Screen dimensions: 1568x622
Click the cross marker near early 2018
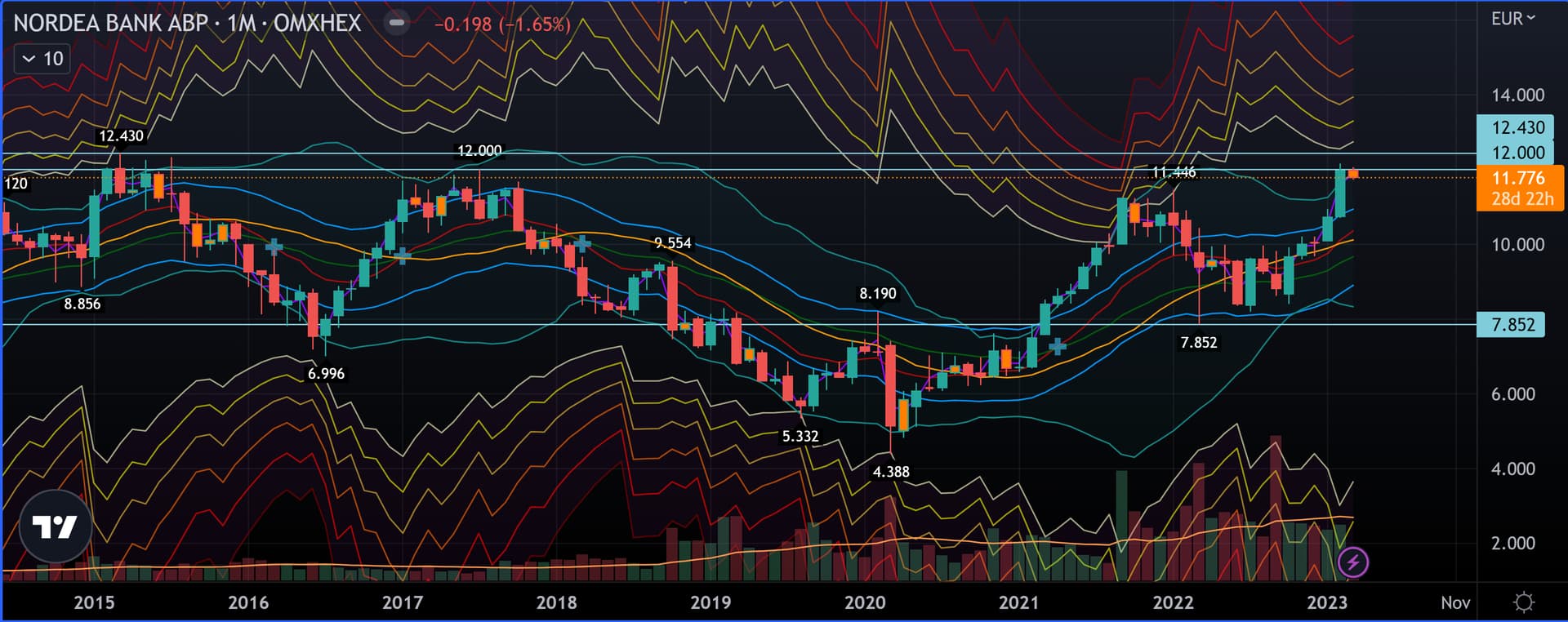click(582, 242)
